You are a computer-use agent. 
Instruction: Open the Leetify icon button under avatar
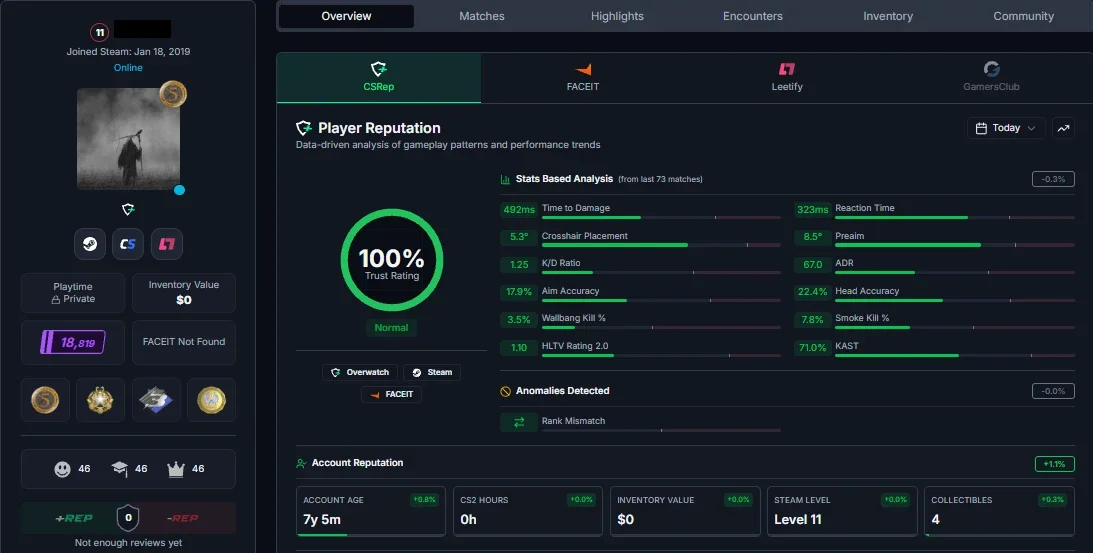(167, 244)
